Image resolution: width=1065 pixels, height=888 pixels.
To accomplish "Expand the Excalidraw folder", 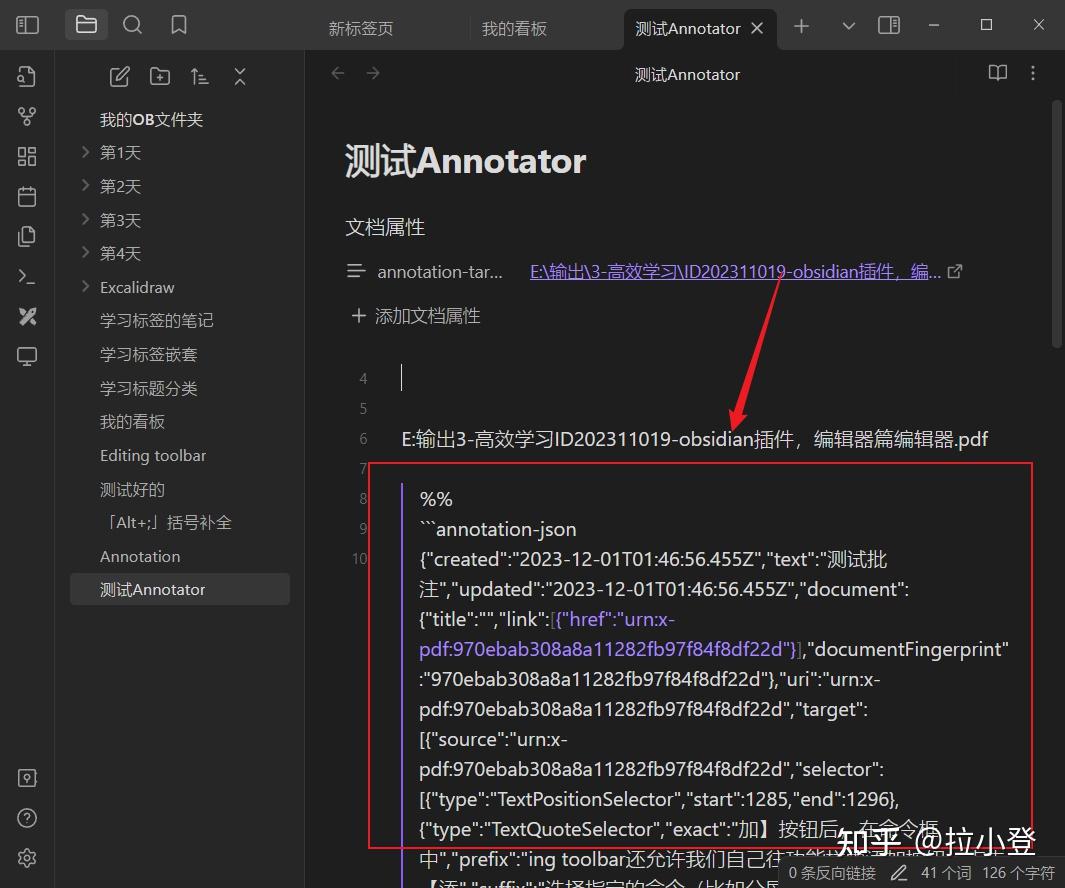I will (86, 287).
